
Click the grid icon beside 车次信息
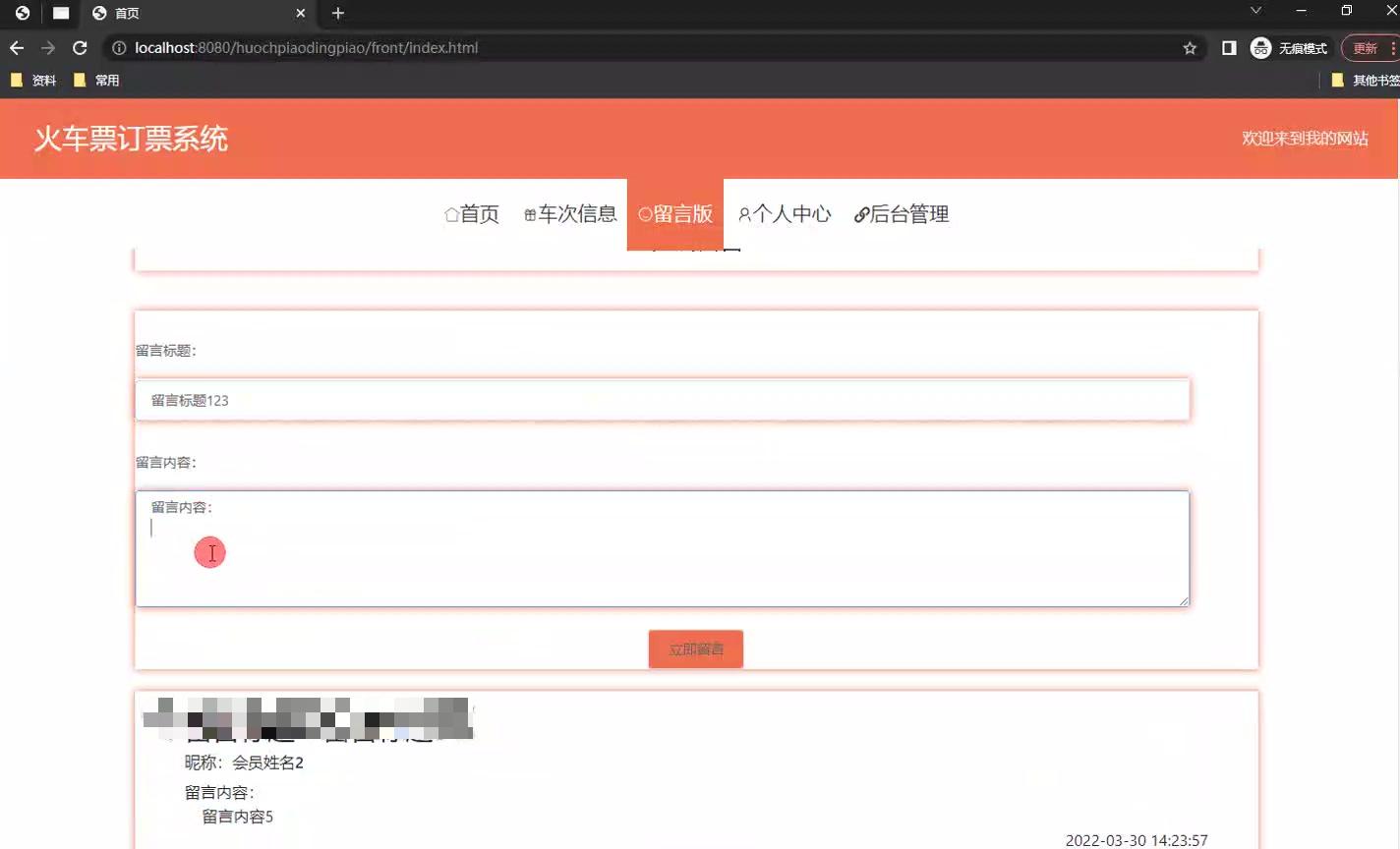[x=529, y=214]
